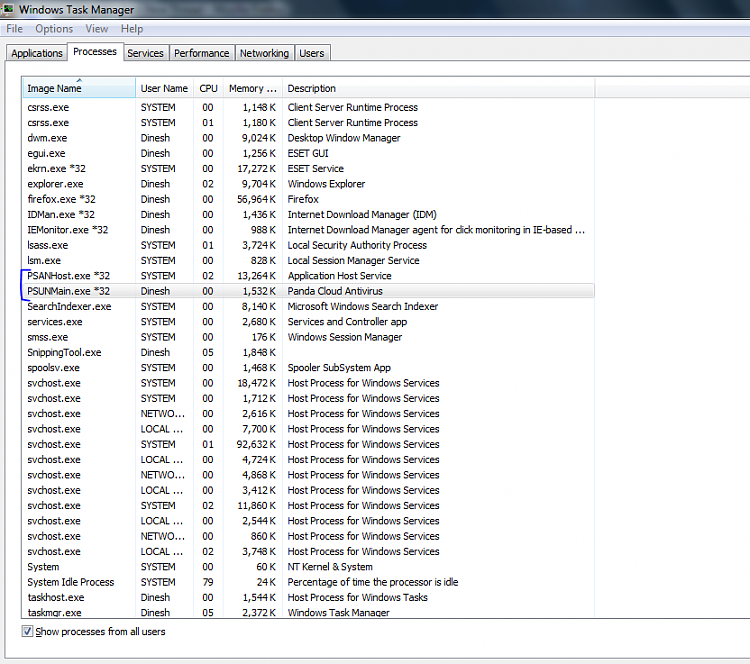This screenshot has height=664, width=750.
Task: Click Application Host Service description
Action: coord(339,276)
